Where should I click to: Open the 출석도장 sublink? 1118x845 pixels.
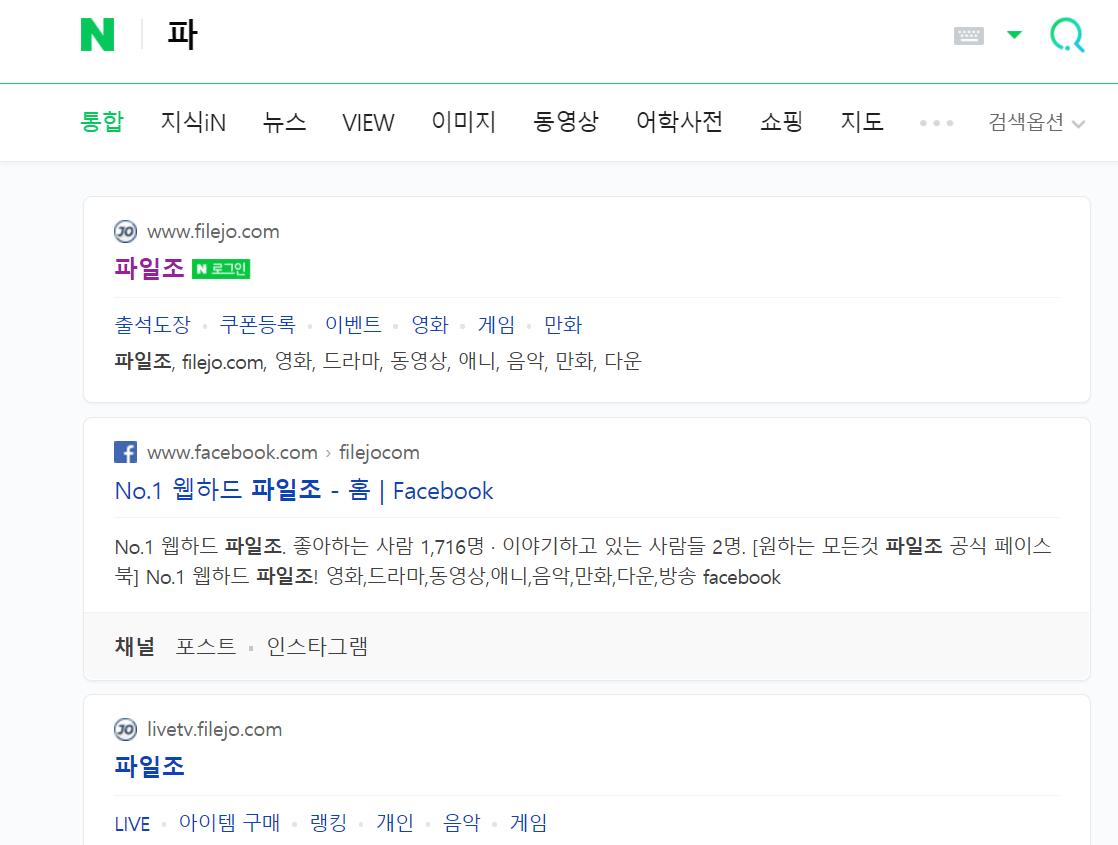click(153, 325)
